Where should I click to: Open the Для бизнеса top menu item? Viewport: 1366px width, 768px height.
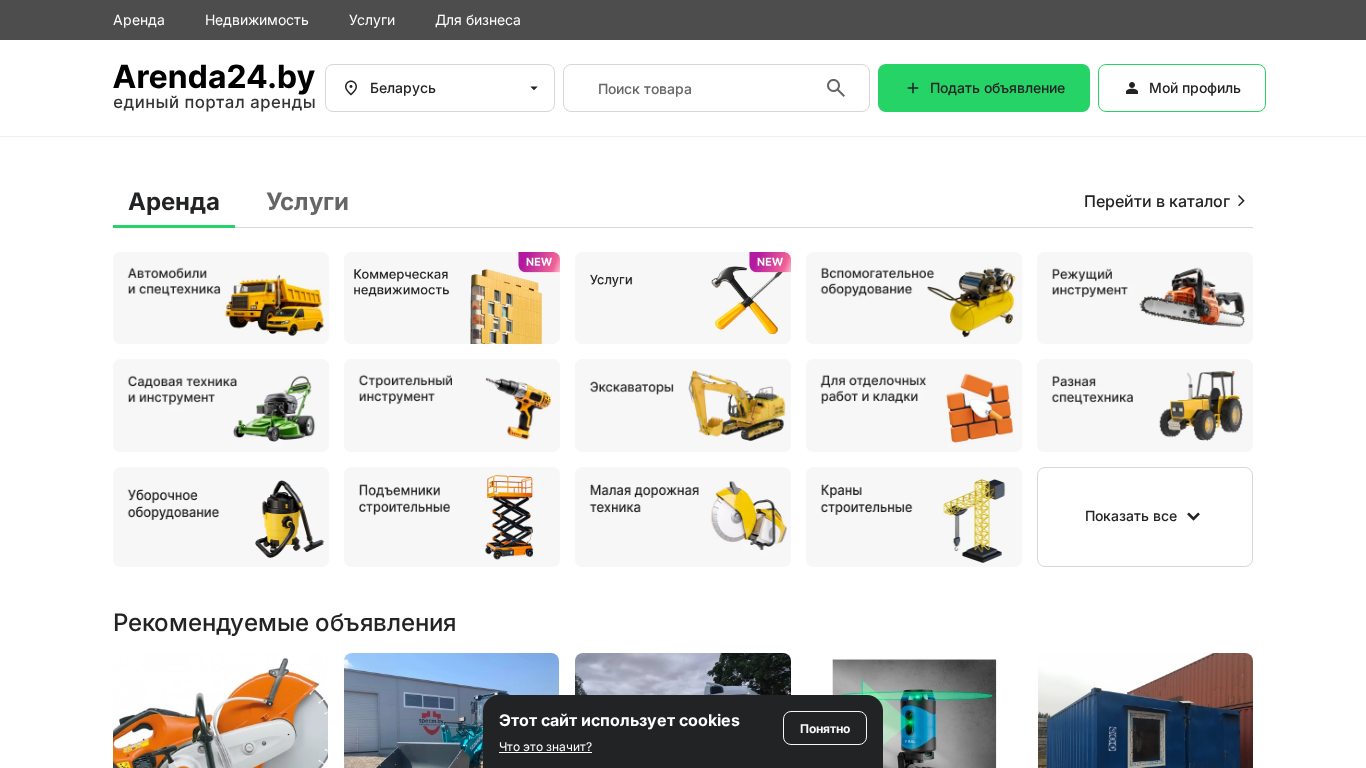[478, 20]
